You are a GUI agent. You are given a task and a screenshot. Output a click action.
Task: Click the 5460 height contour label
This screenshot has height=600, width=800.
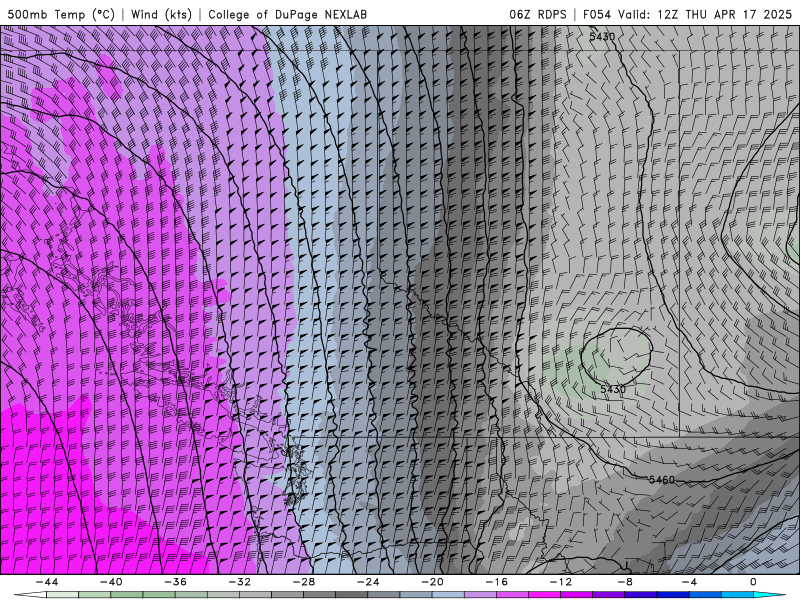tap(662, 480)
